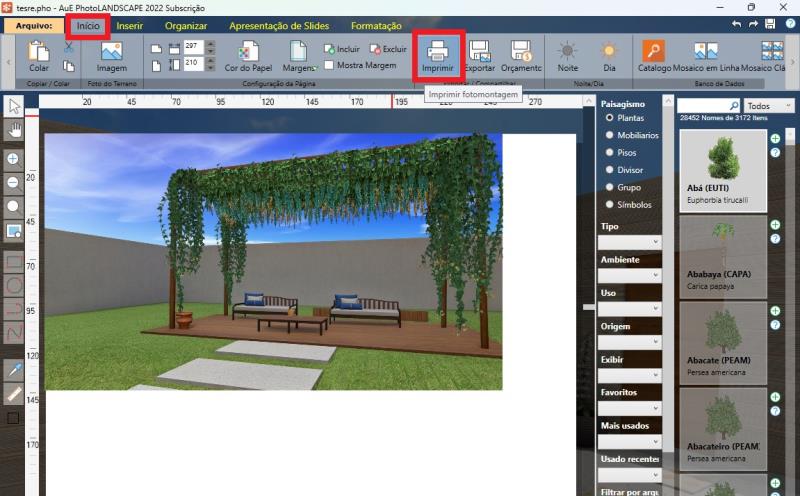Toggle the Mostra Margem checkbox

[x=329, y=65]
